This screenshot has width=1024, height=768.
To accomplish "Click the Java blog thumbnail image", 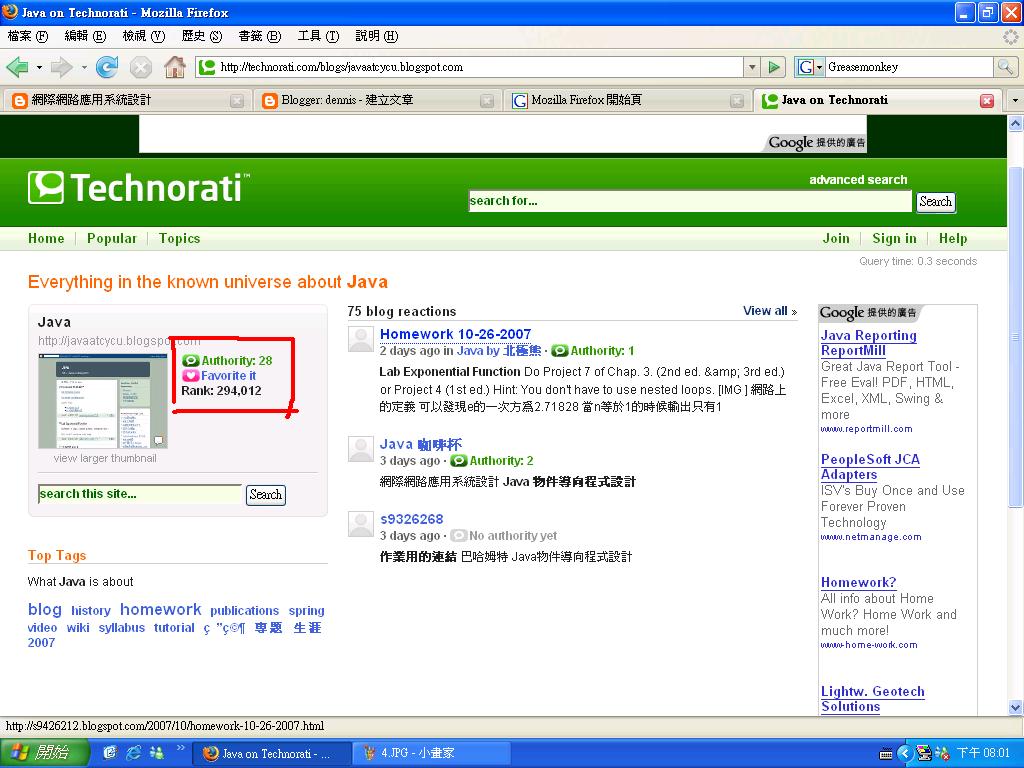I will (x=103, y=401).
